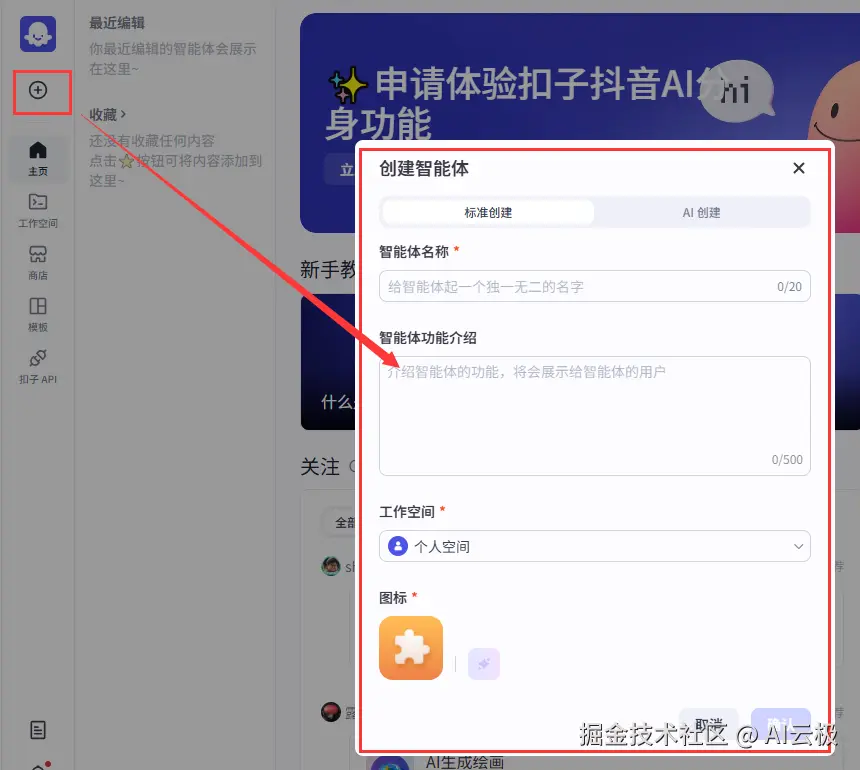This screenshot has height=770, width=860.
Task: Close the 创建智能体 dialog
Action: [x=799, y=168]
